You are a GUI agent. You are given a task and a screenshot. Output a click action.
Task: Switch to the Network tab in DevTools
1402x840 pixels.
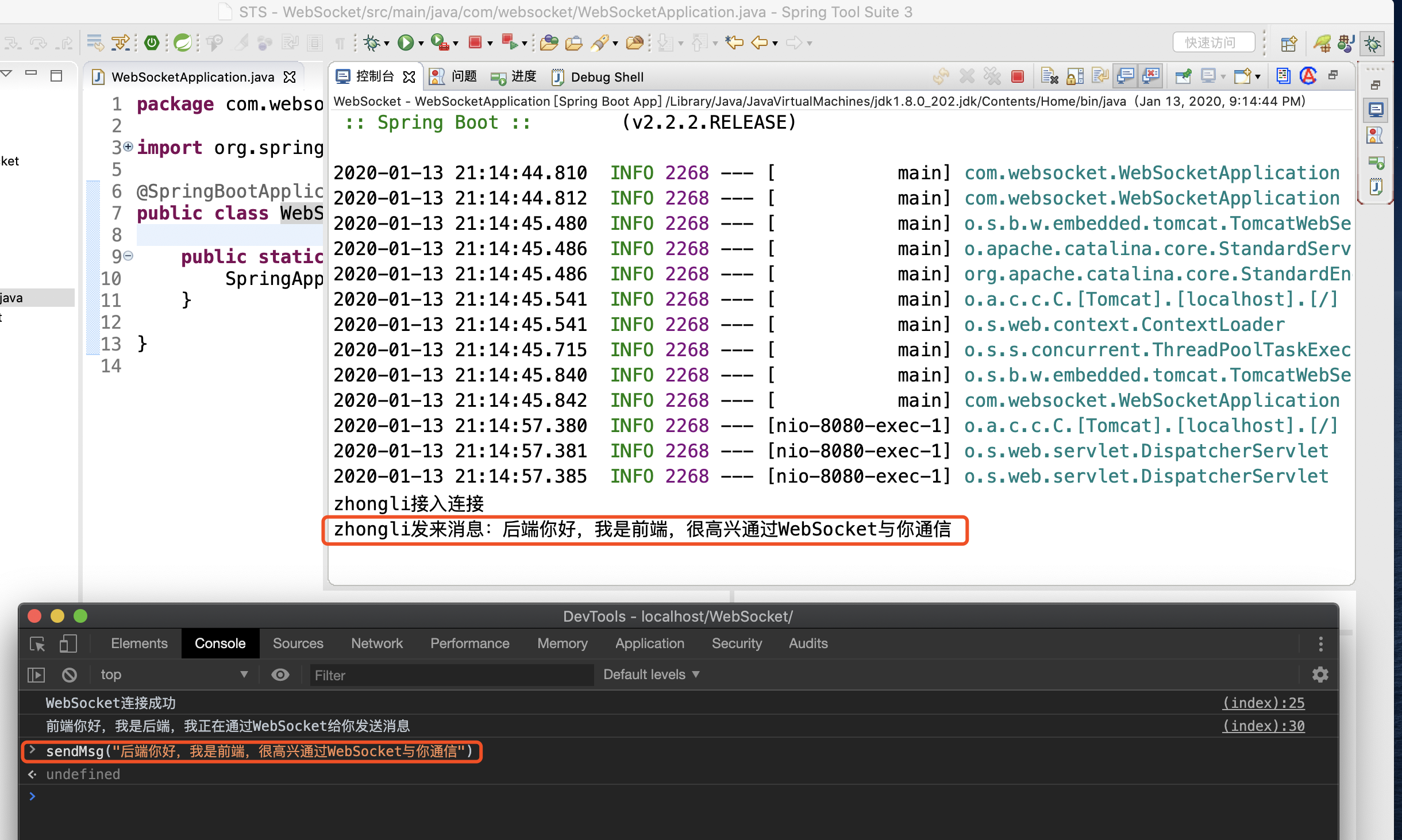point(377,644)
